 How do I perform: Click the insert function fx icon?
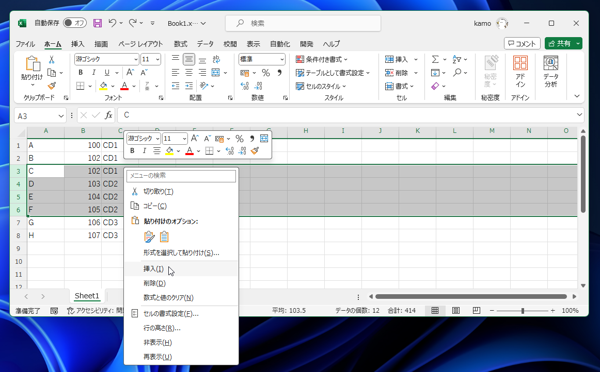pyautogui.click(x=109, y=115)
